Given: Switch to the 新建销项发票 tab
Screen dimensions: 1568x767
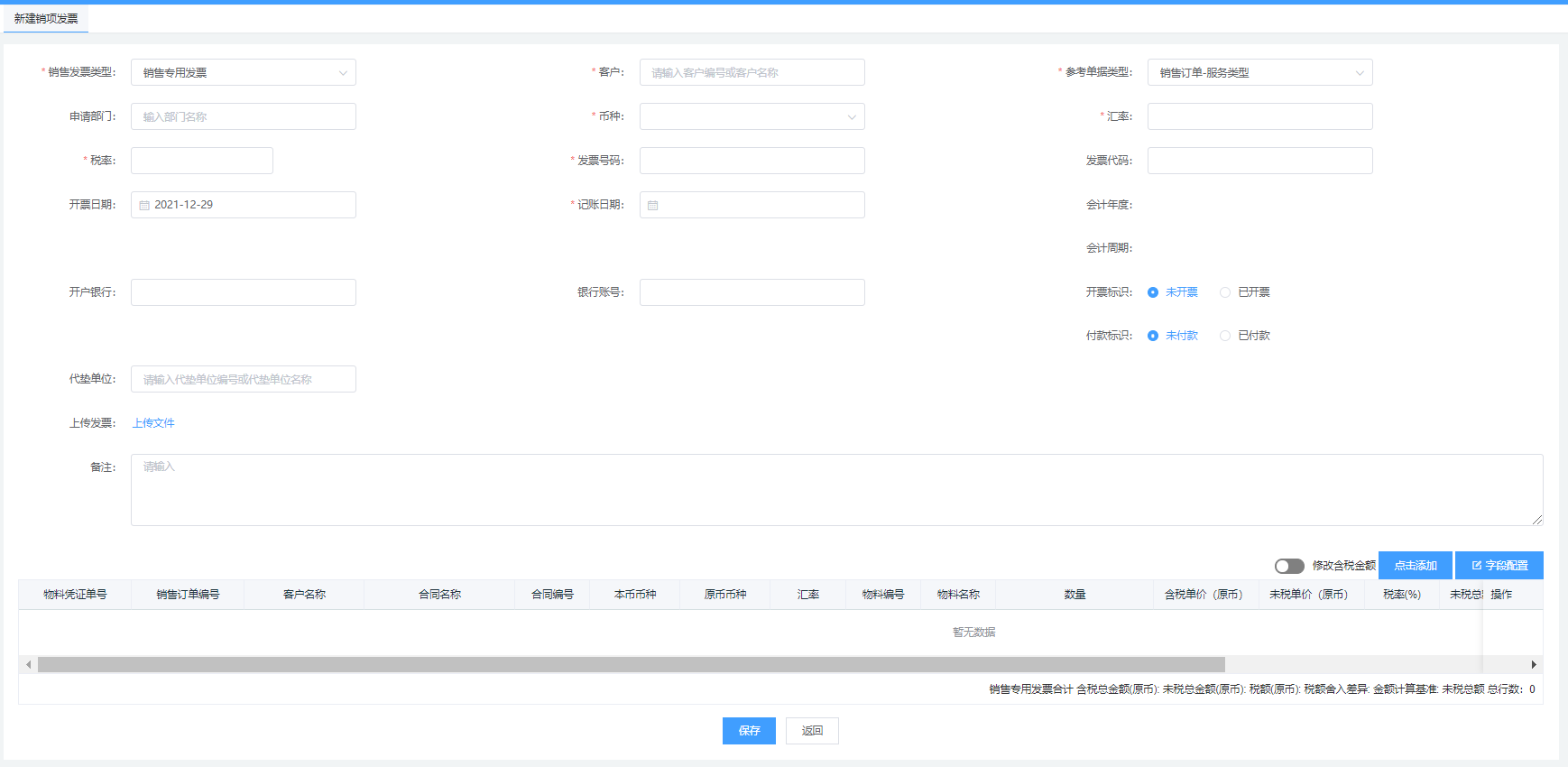Looking at the screenshot, I should click(46, 19).
